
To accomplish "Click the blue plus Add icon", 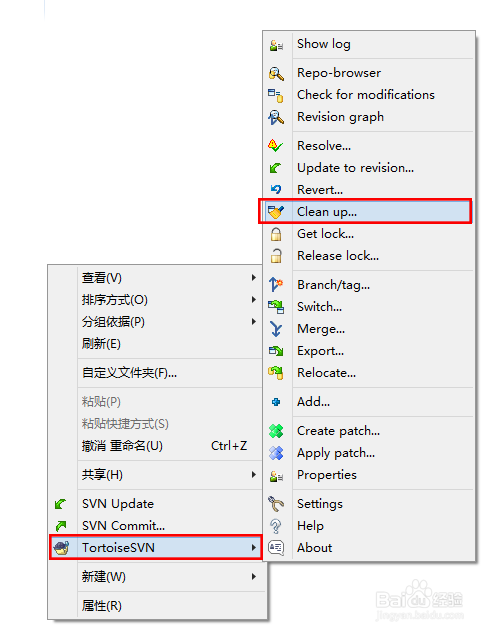I will tap(276, 402).
